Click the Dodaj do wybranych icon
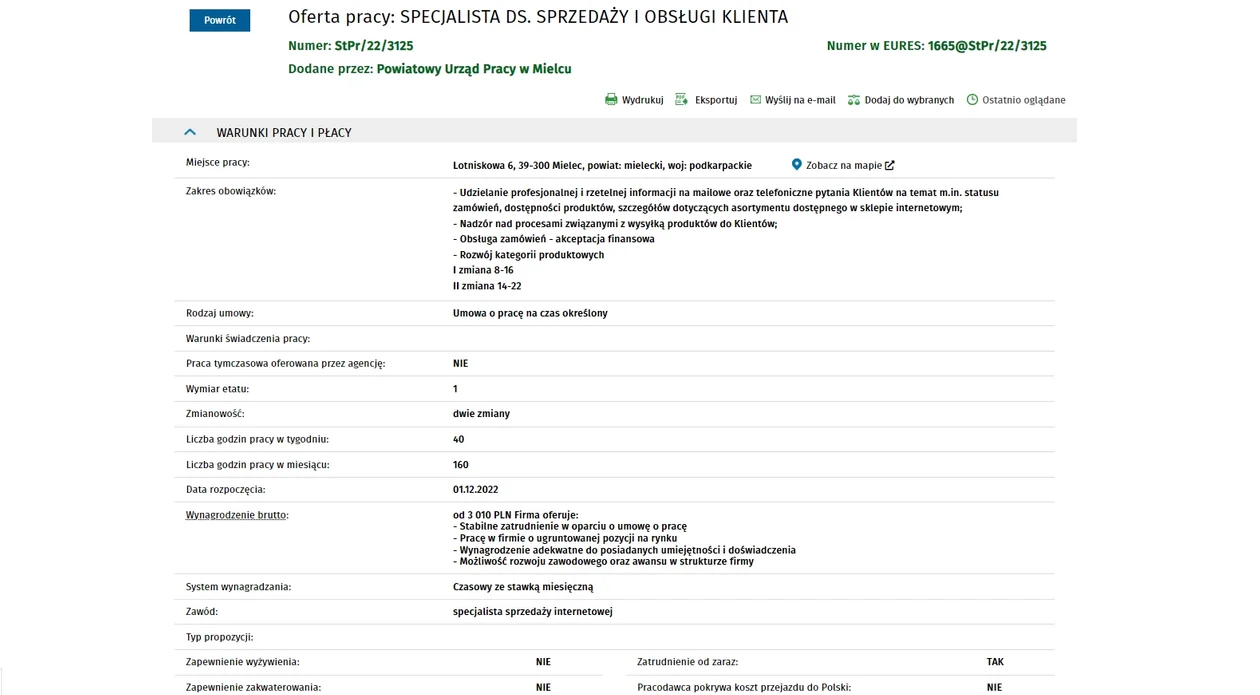Screen dimensions: 1260x695 854,100
